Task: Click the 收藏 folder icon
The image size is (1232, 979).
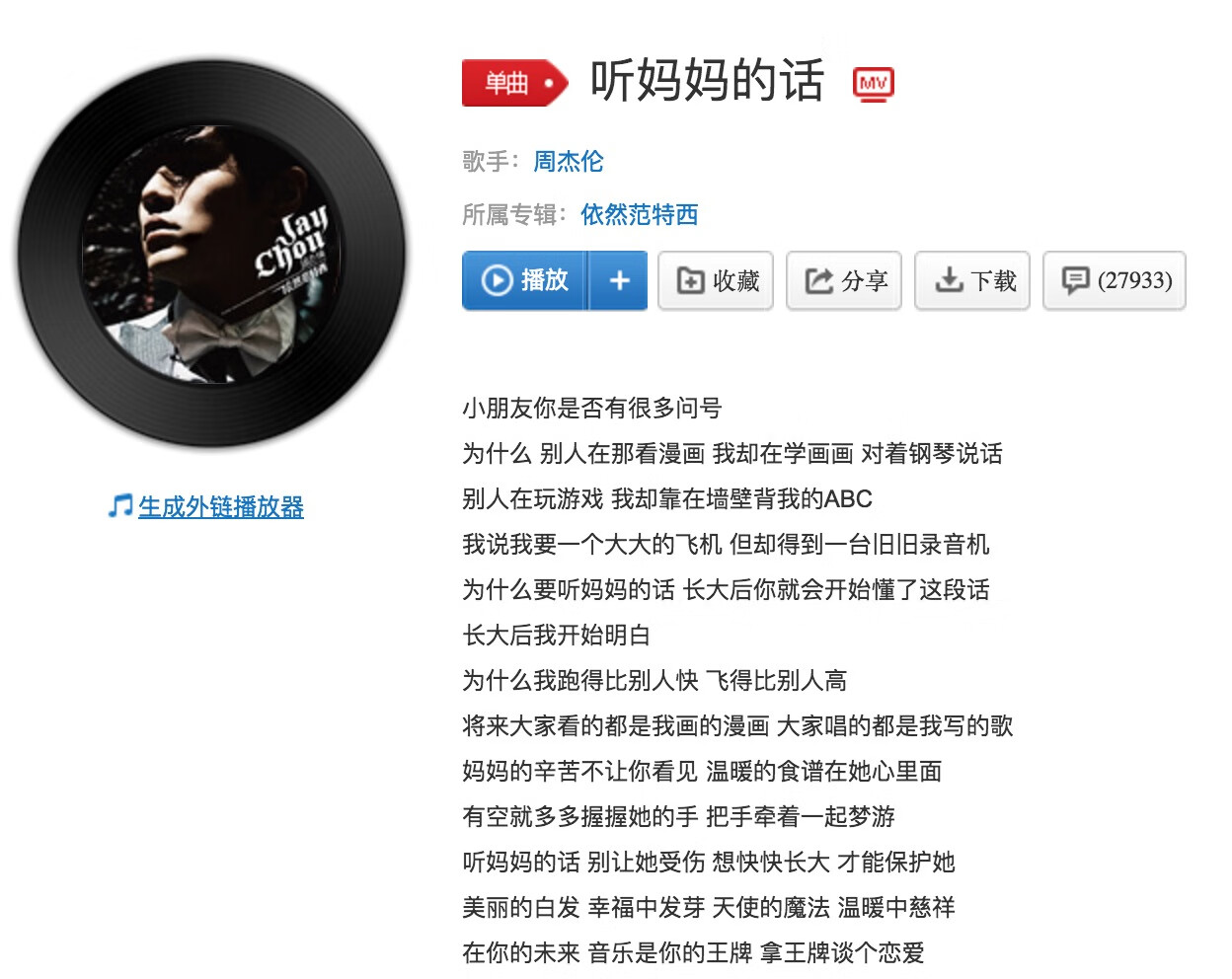Action: pyautogui.click(x=690, y=281)
